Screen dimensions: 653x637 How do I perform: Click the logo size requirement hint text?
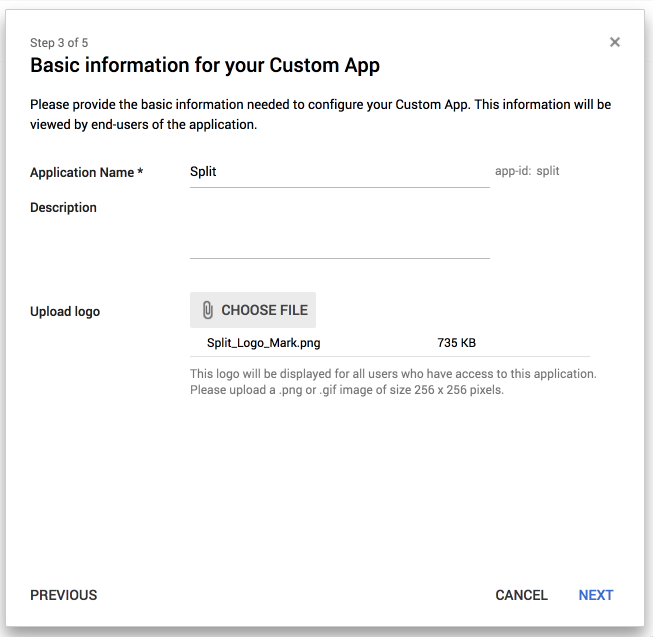[392, 381]
